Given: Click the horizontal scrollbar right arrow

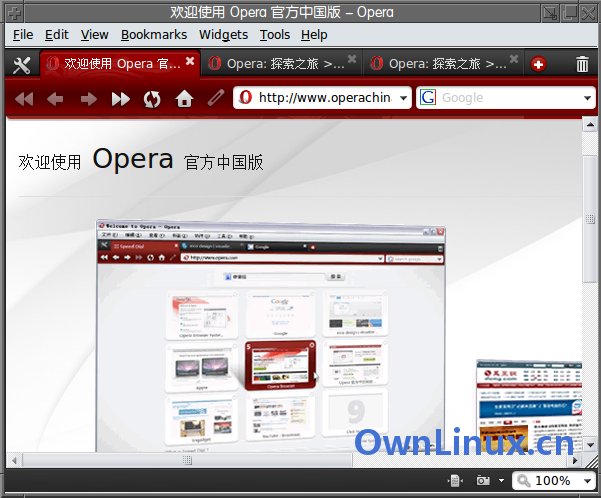Looking at the screenshot, I should point(575,460).
